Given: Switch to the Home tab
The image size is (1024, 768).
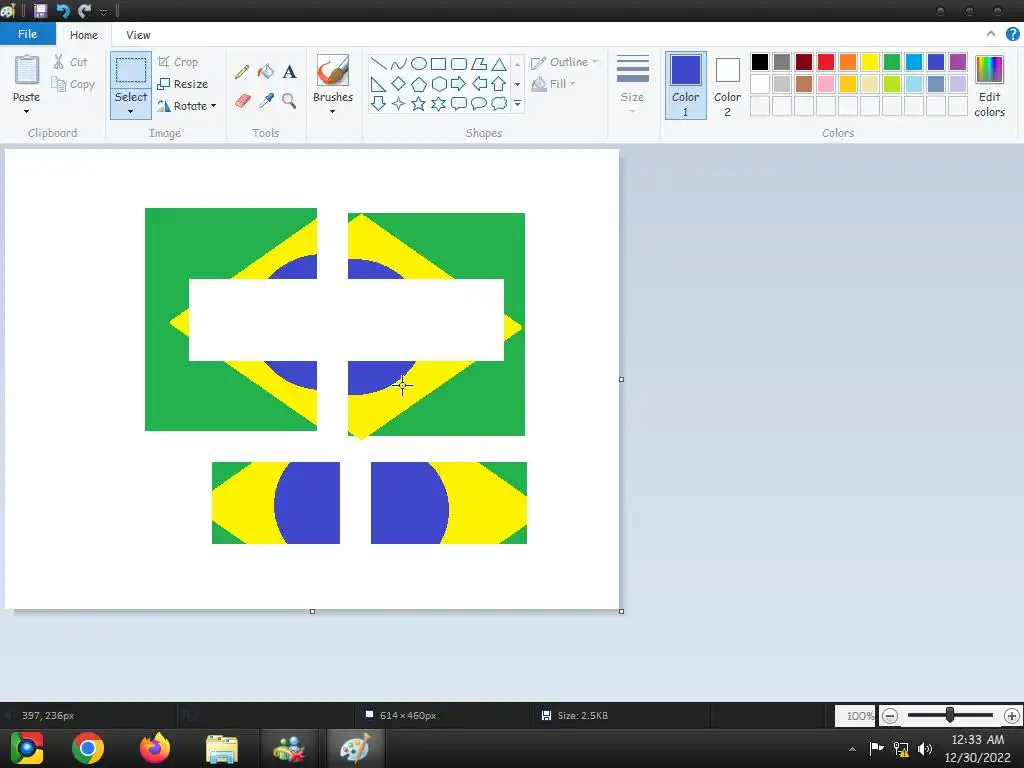Looking at the screenshot, I should click(x=84, y=35).
